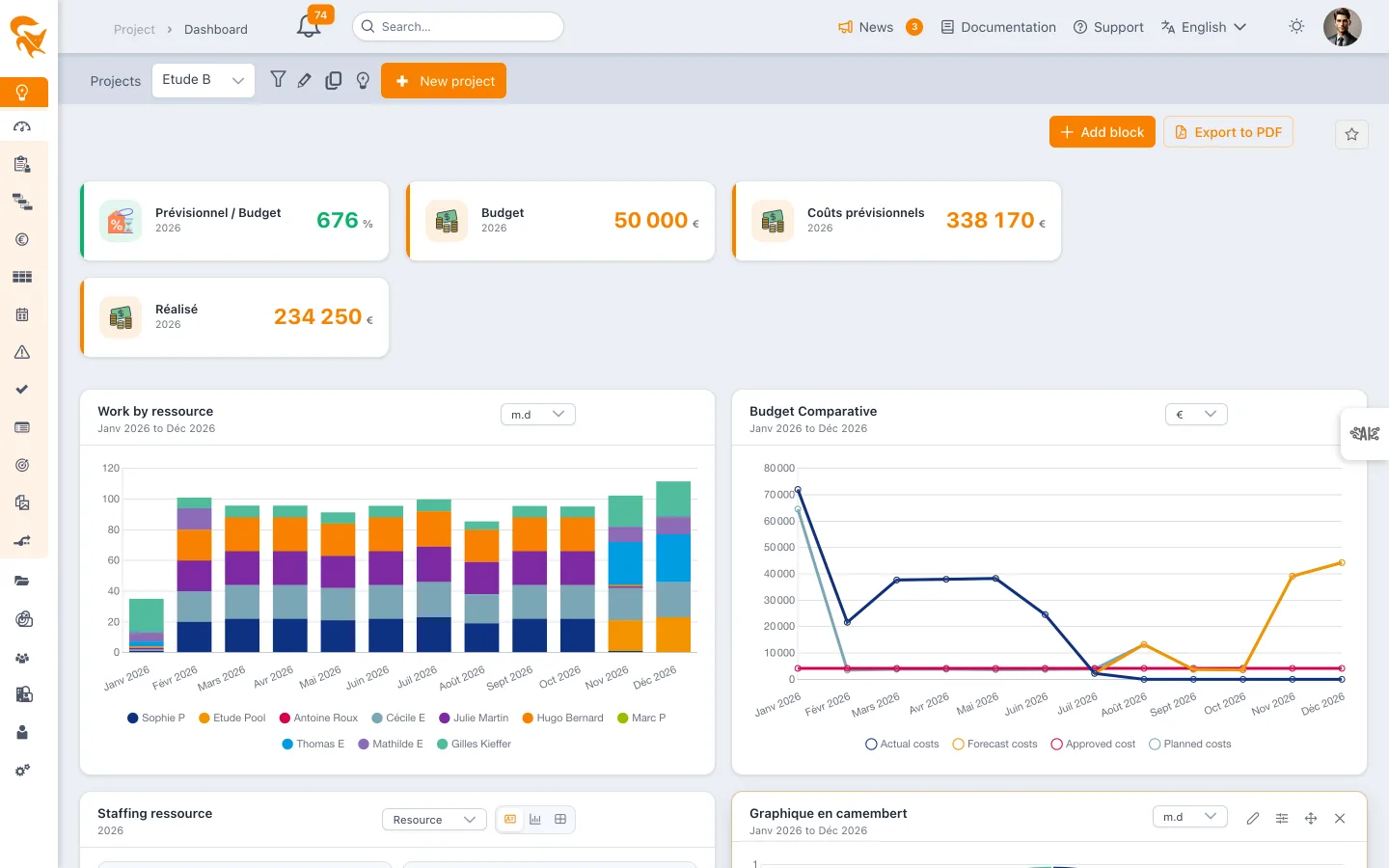Screen dimensions: 1389x868
Task: Close the Graphique en camembert block
Action: click(1340, 818)
